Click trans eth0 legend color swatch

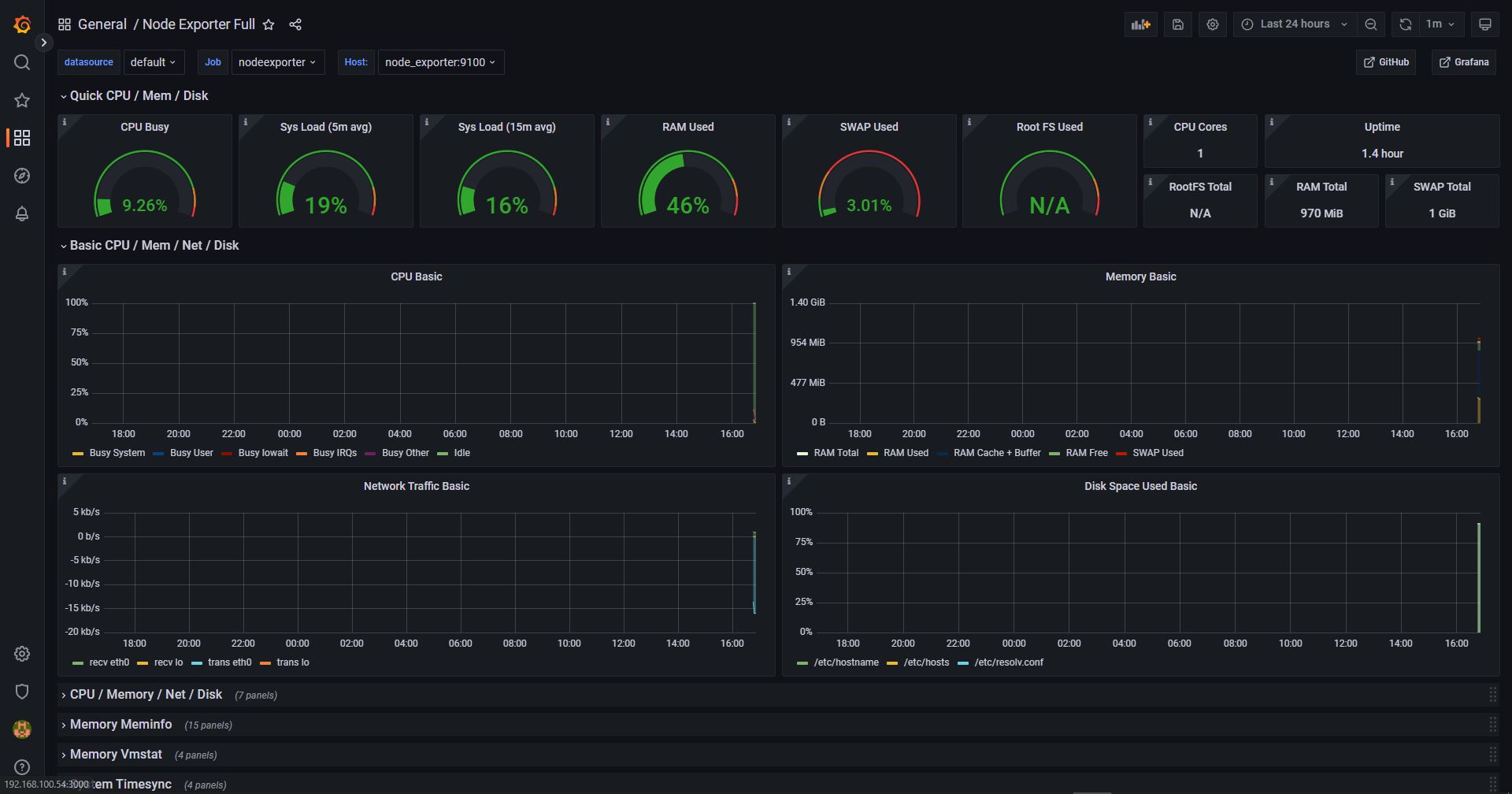(197, 663)
